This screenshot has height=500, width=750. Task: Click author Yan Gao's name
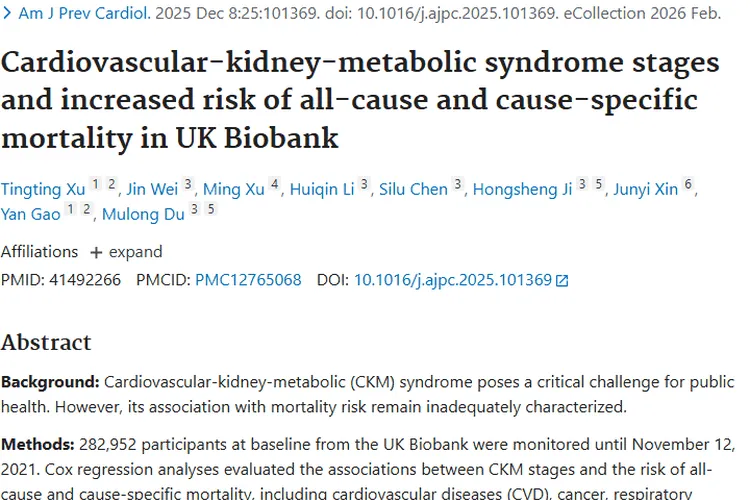click(31, 215)
